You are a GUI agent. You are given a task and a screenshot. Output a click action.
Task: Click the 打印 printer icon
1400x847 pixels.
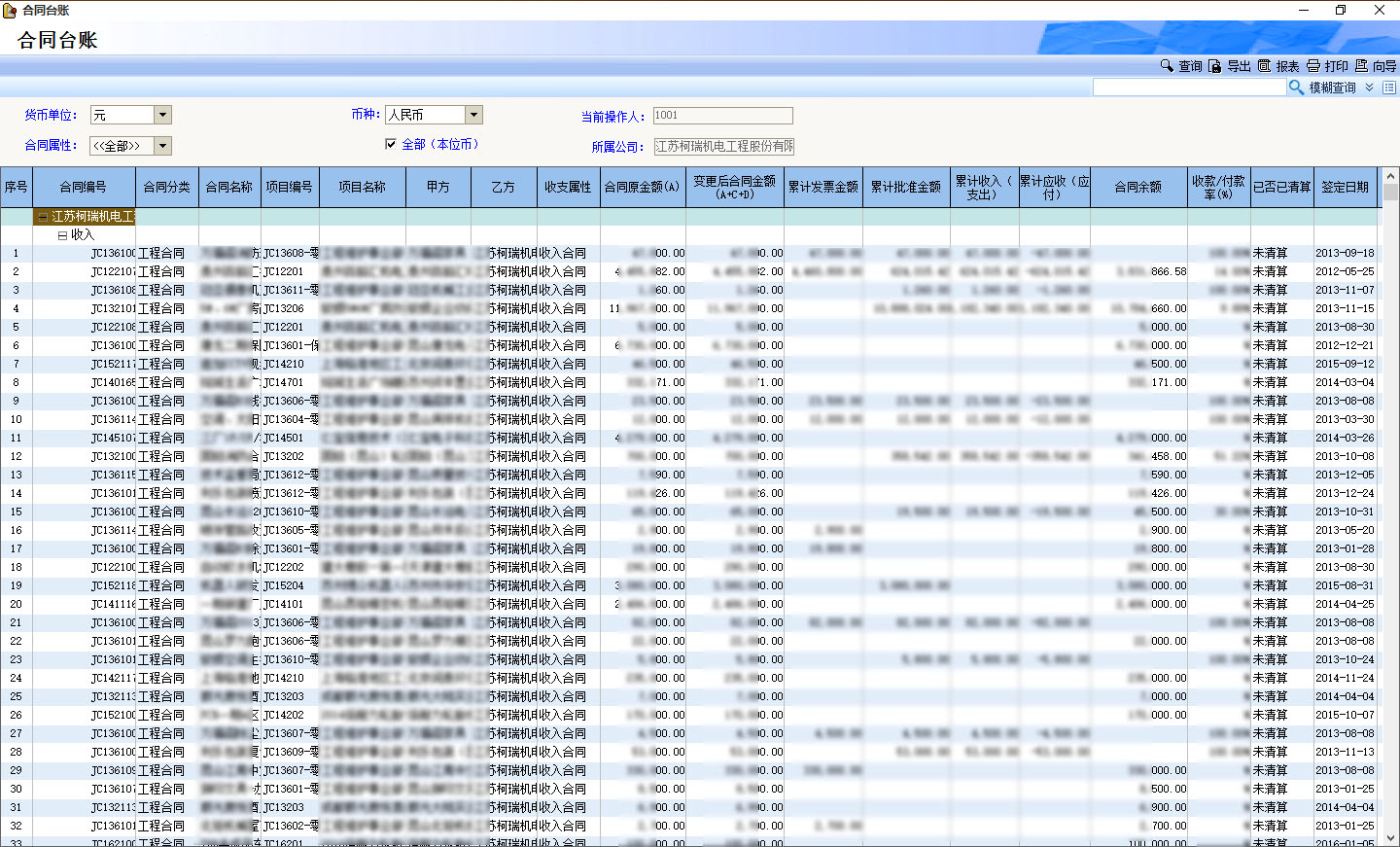click(x=1312, y=66)
